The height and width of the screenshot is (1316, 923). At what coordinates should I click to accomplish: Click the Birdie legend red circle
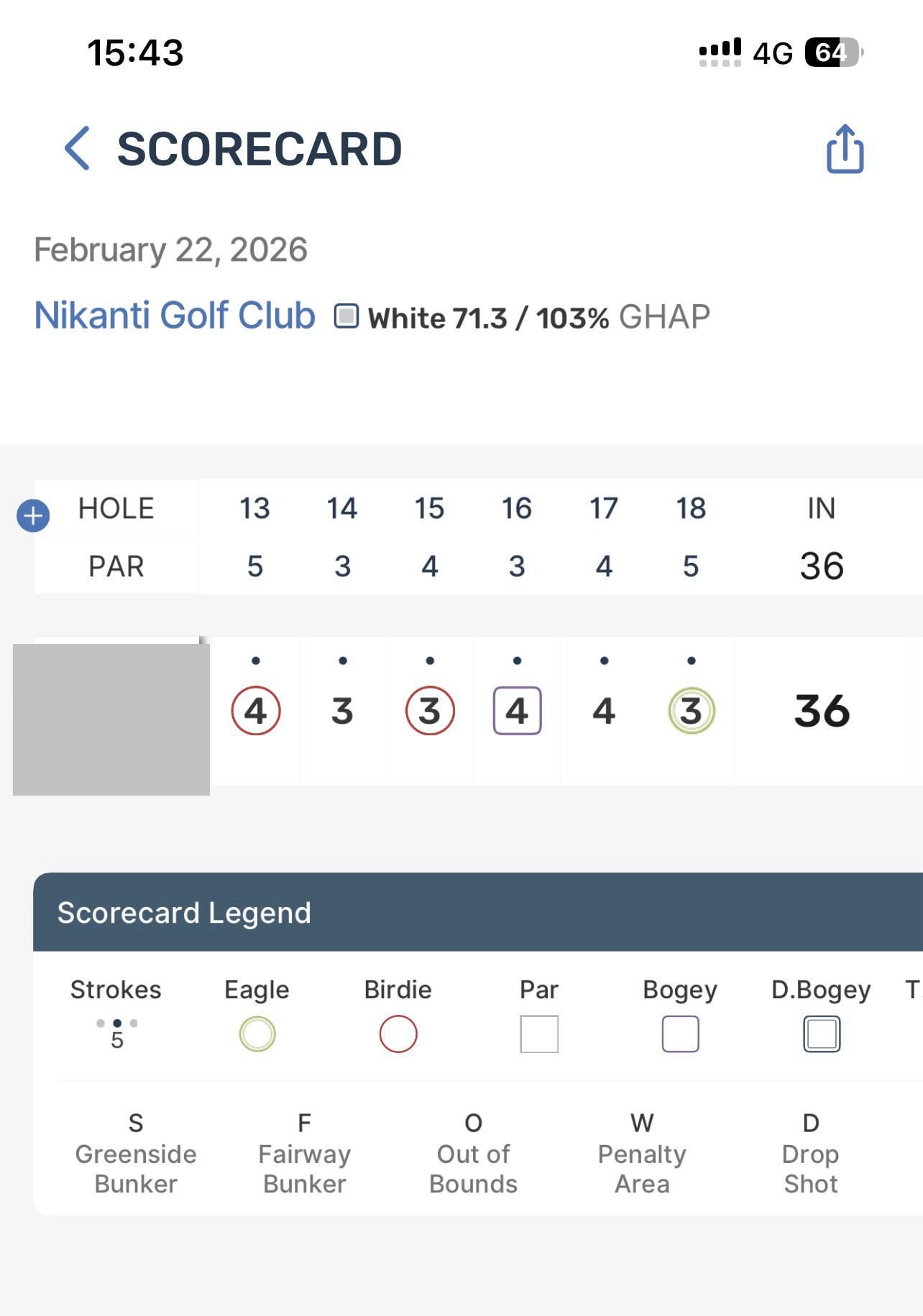click(x=398, y=1034)
